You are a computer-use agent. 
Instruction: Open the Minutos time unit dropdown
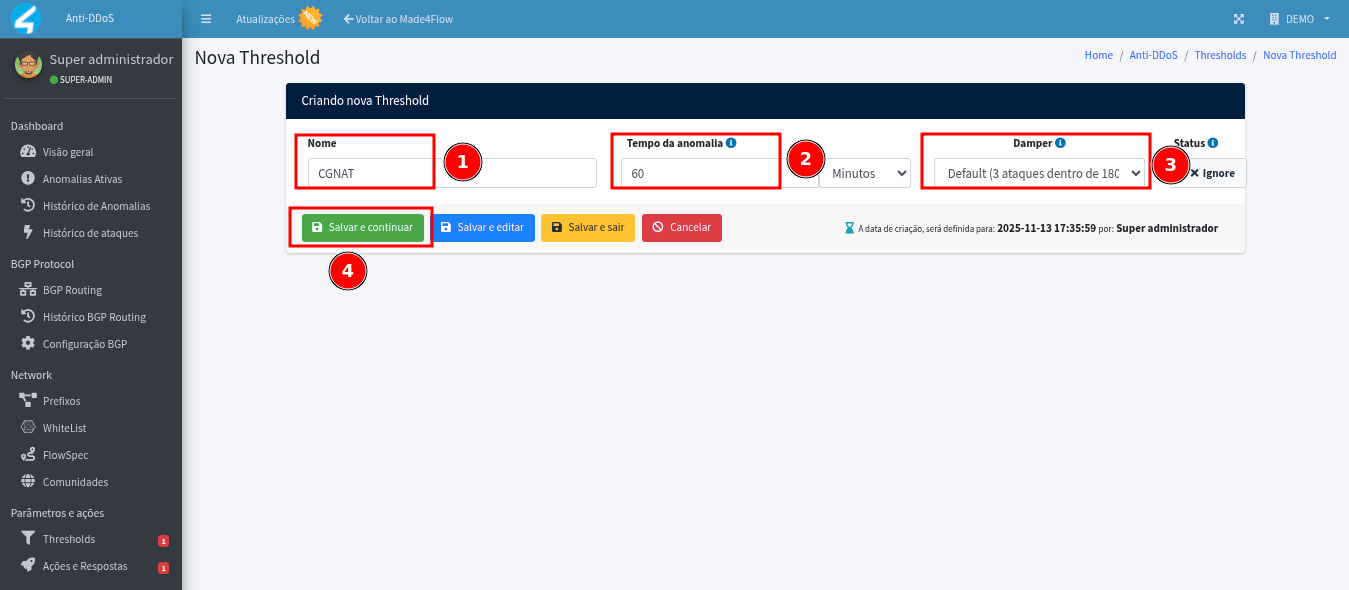864,173
